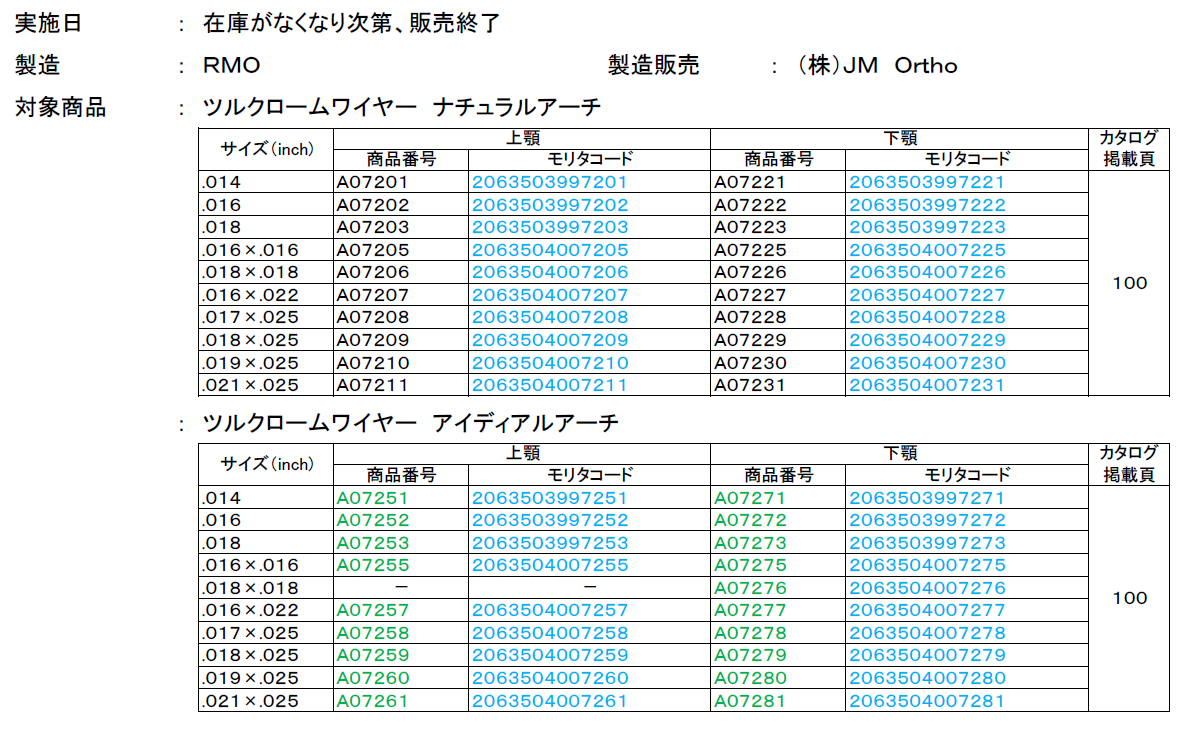Click ツルクロームワイヤー アイディアルアーチ heading
This screenshot has width=1189, height=730.
pos(410,423)
